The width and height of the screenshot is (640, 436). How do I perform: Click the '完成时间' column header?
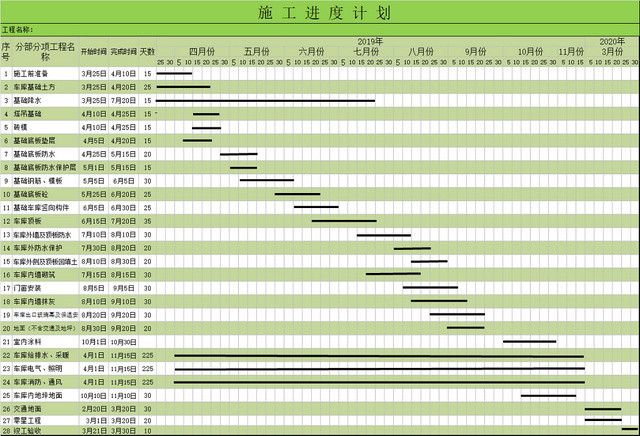[124, 52]
